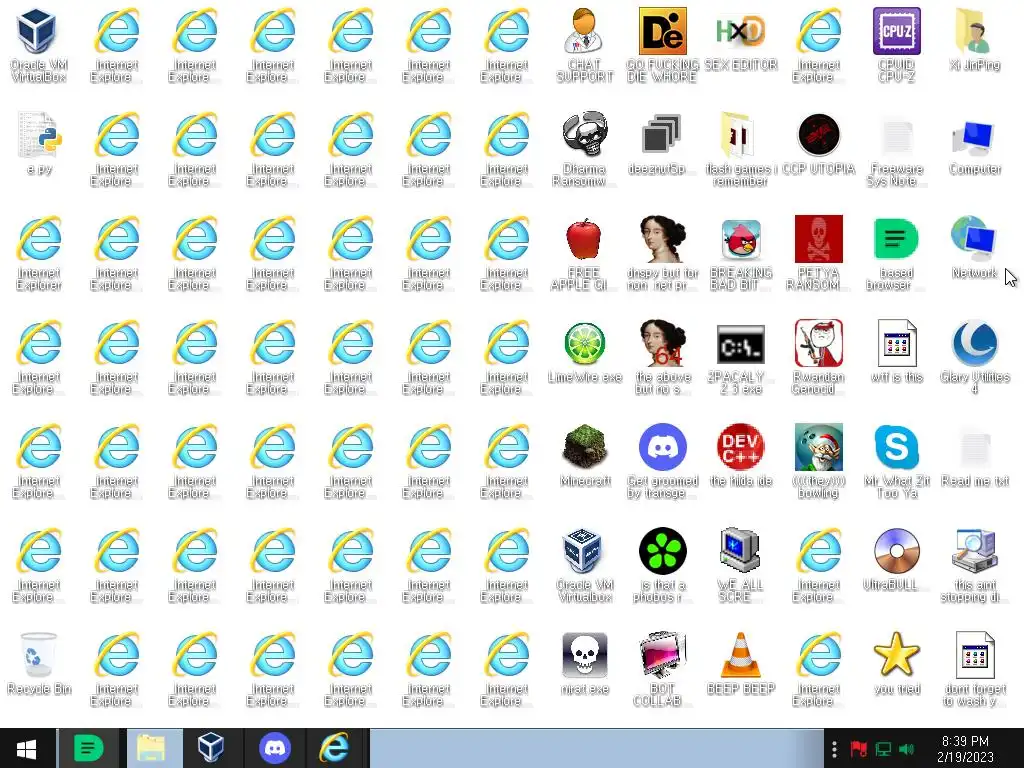Open the clock showing 8:39 PM

pyautogui.click(x=965, y=749)
